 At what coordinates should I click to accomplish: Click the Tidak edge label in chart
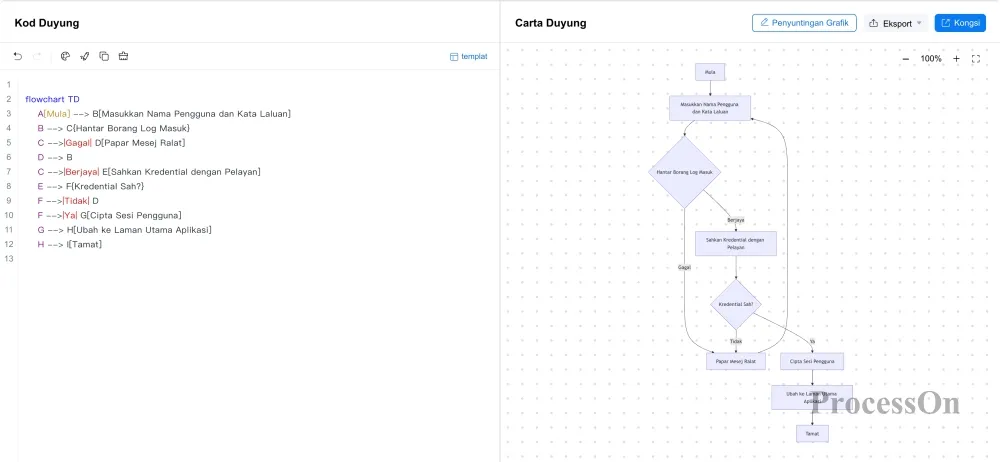[736, 341]
